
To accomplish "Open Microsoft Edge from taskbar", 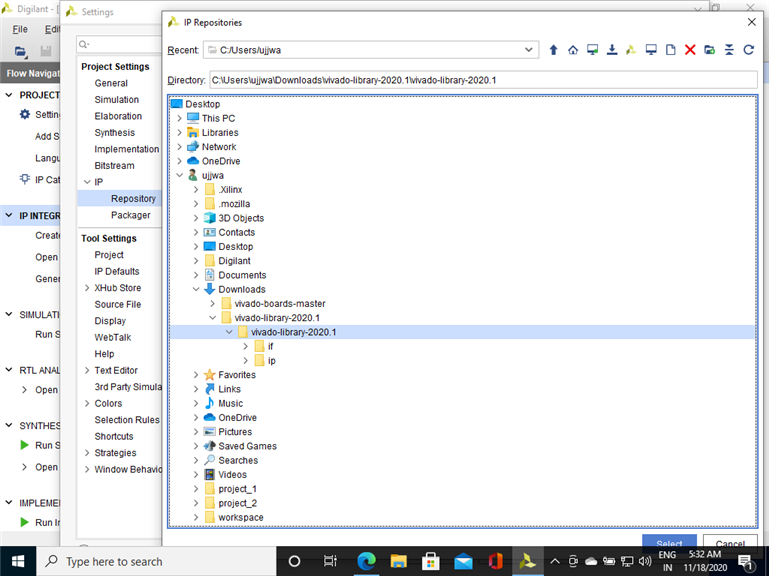I will pyautogui.click(x=366, y=561).
